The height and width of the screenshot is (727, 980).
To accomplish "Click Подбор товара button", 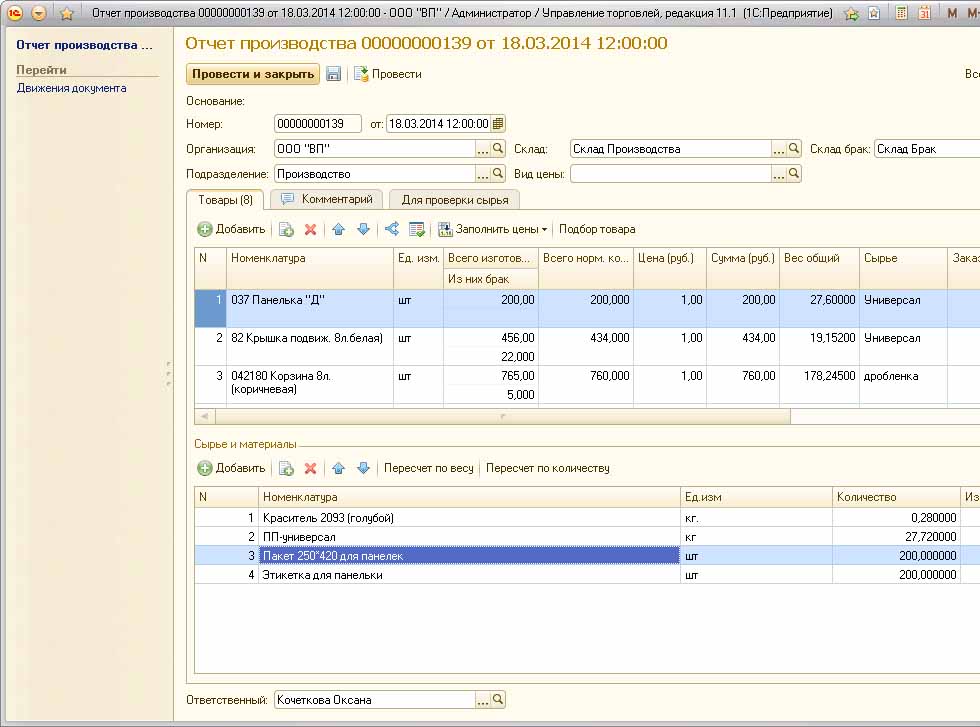I will click(597, 229).
